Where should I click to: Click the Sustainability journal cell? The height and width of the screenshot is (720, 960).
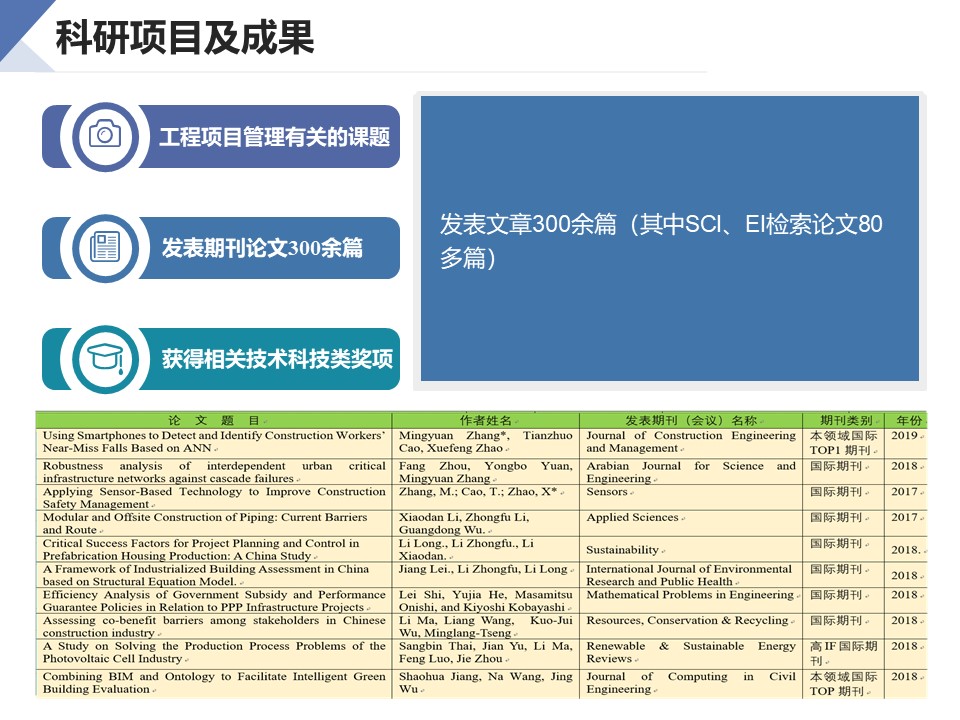tap(623, 550)
